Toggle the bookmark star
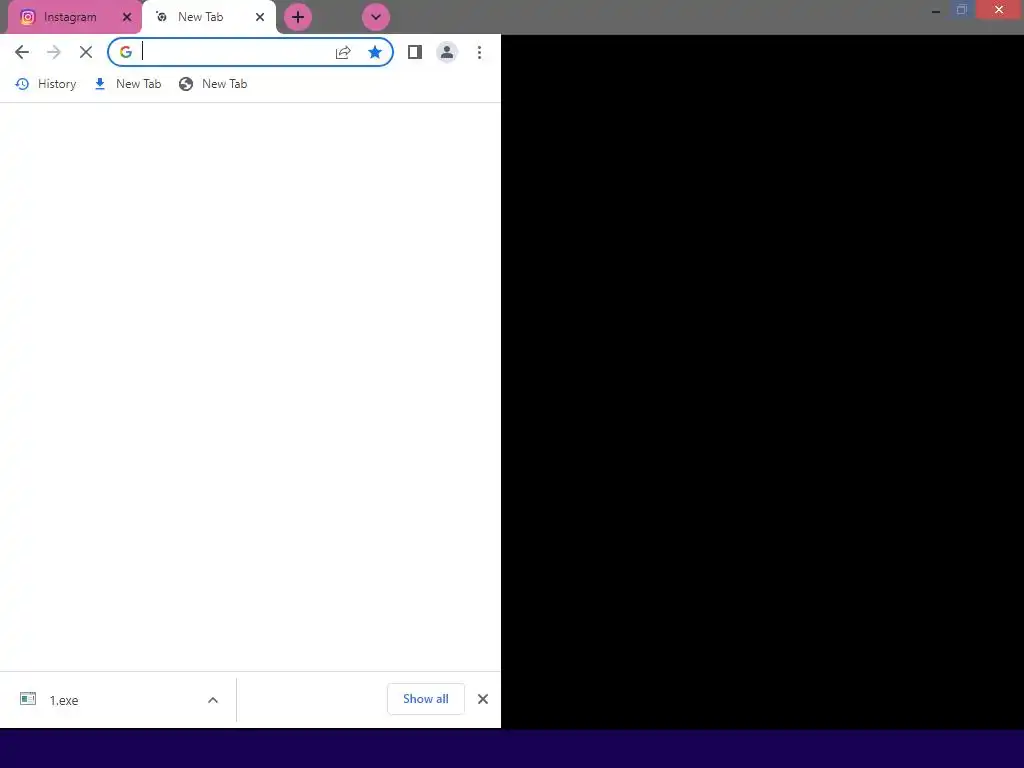Image resolution: width=1024 pixels, height=768 pixels. pos(375,52)
